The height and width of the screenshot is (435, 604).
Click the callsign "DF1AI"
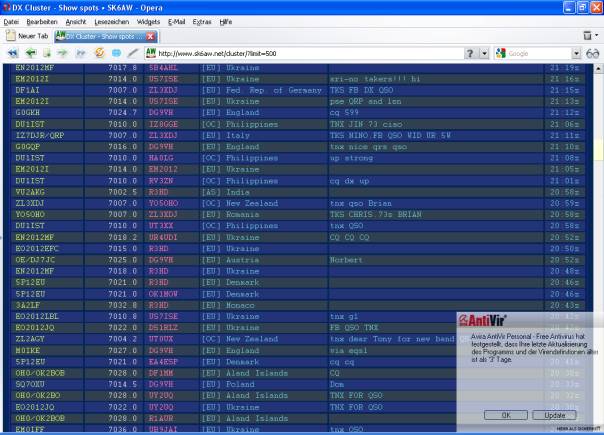27,90
